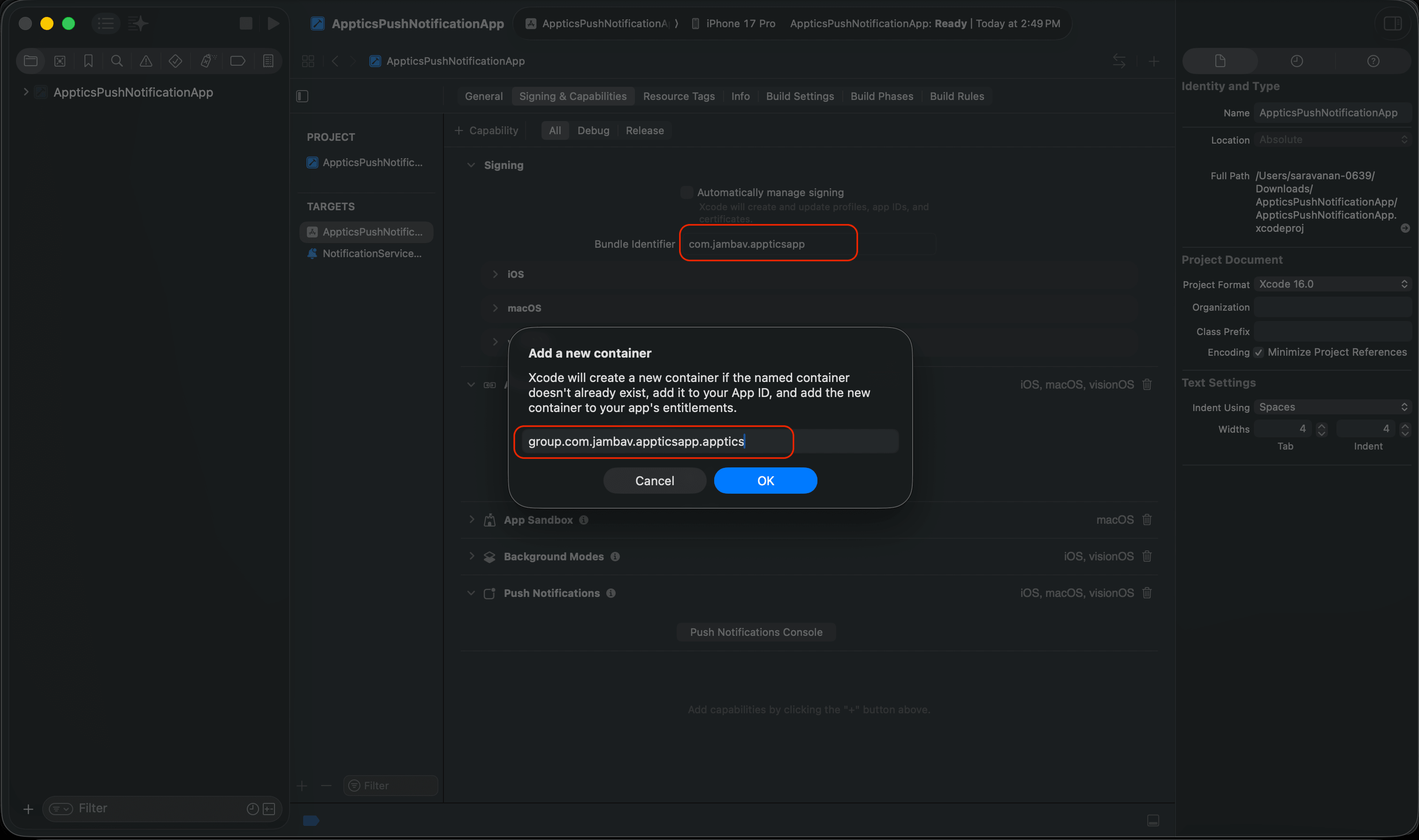The image size is (1419, 840).
Task: Hide the project and targets list sidebar
Action: [x=302, y=96]
